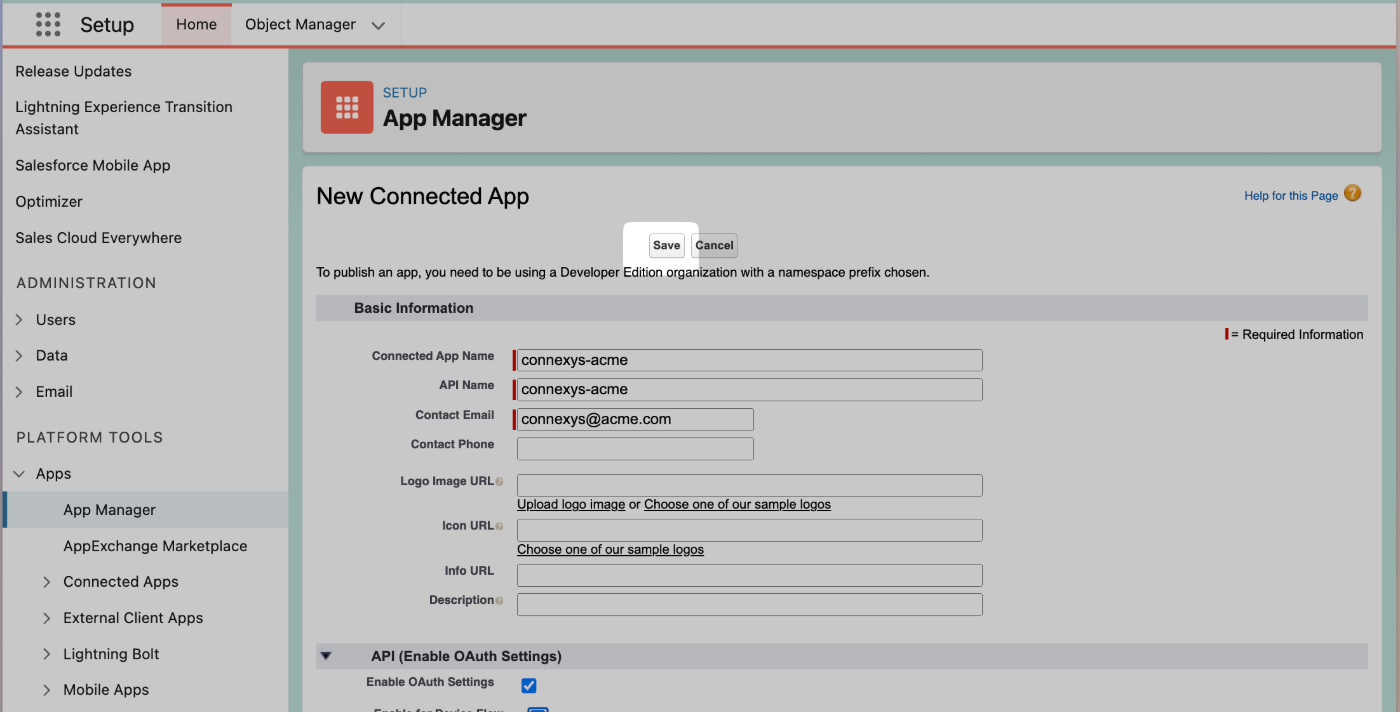Screen dimensions: 1400x714
Task: Expand External Client Apps node
Action: 47,618
